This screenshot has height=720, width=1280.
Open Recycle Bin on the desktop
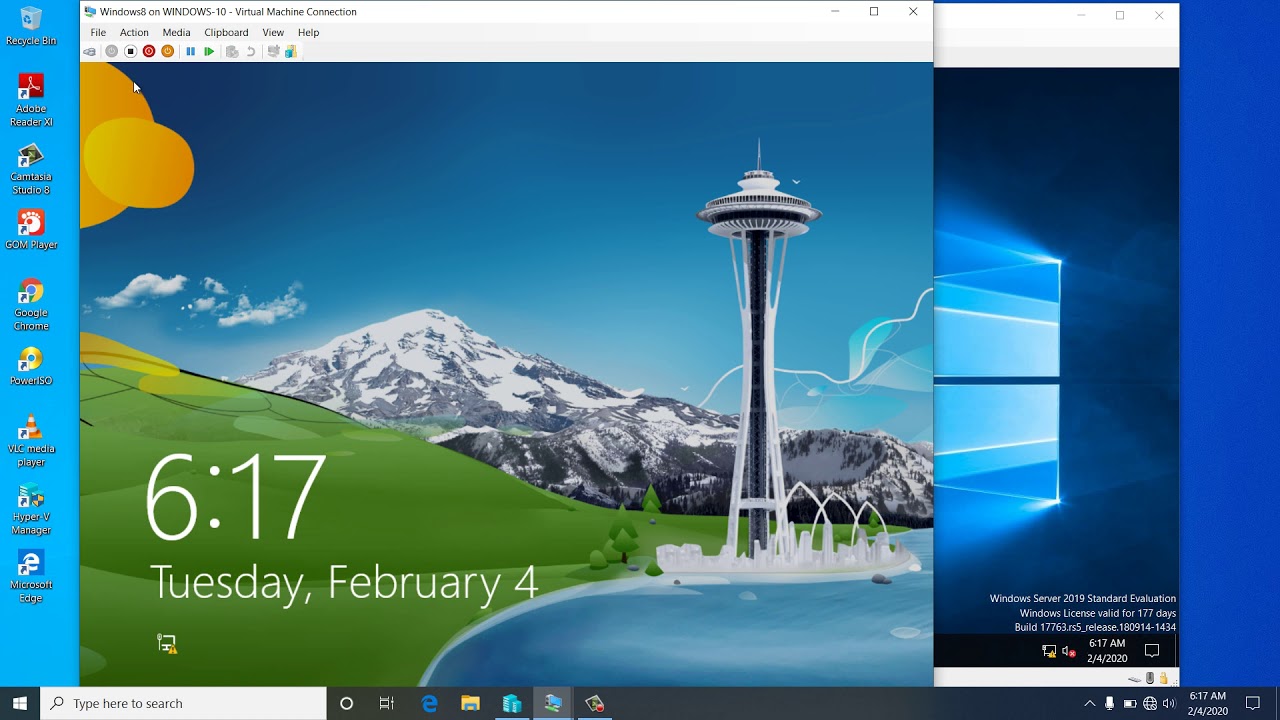click(x=31, y=26)
